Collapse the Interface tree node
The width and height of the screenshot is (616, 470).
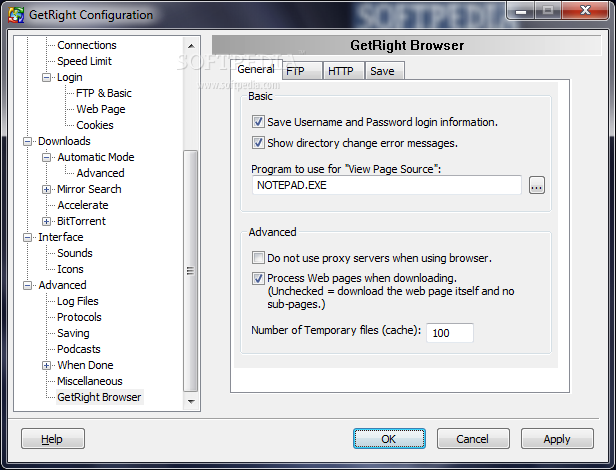(28, 237)
